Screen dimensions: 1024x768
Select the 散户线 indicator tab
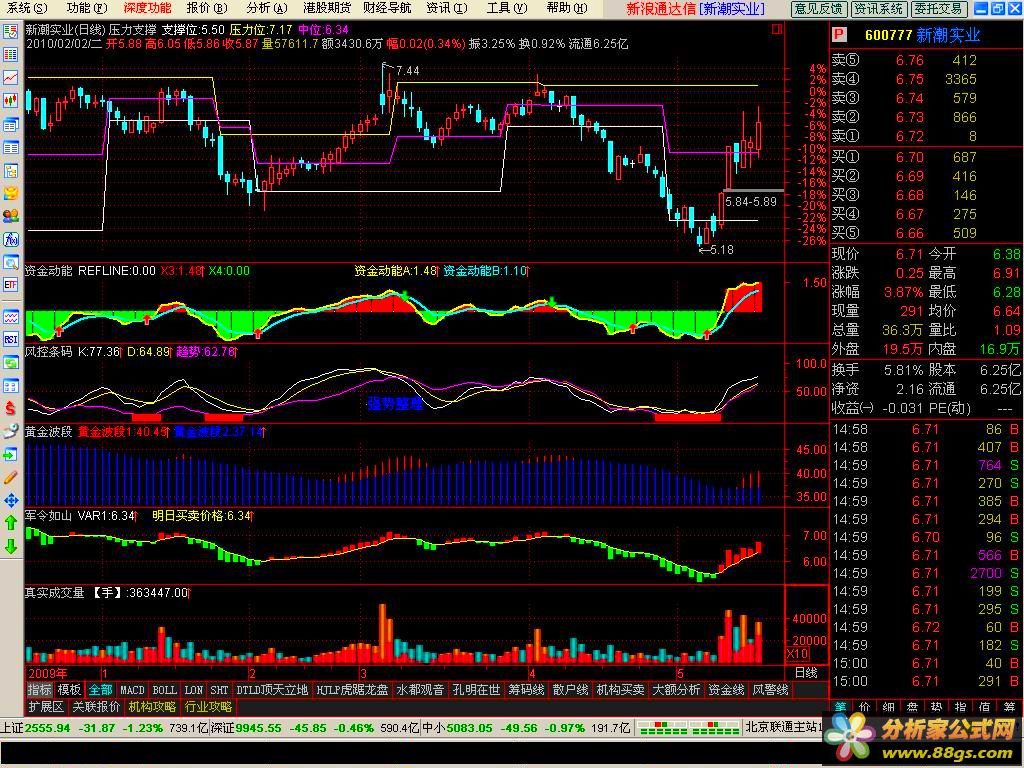570,690
